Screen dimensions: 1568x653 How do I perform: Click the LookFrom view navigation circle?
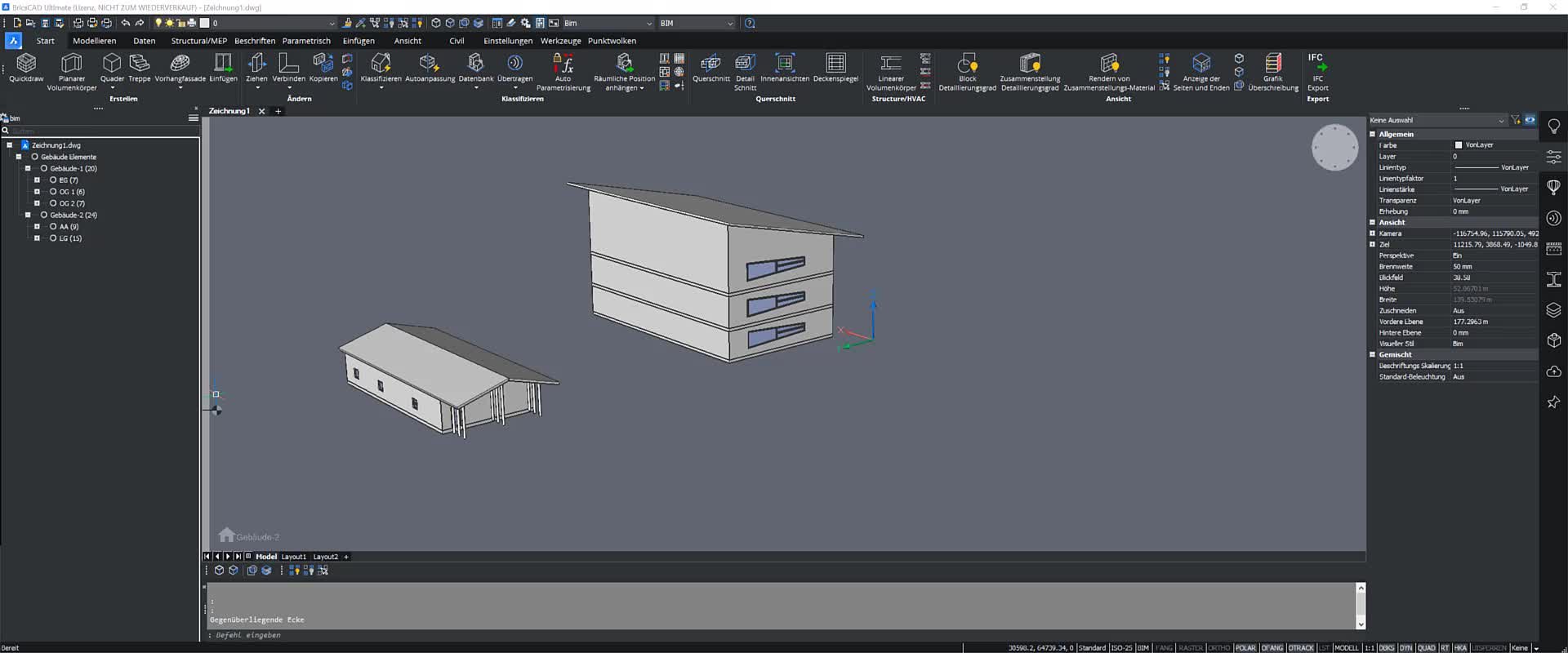pos(1334,148)
